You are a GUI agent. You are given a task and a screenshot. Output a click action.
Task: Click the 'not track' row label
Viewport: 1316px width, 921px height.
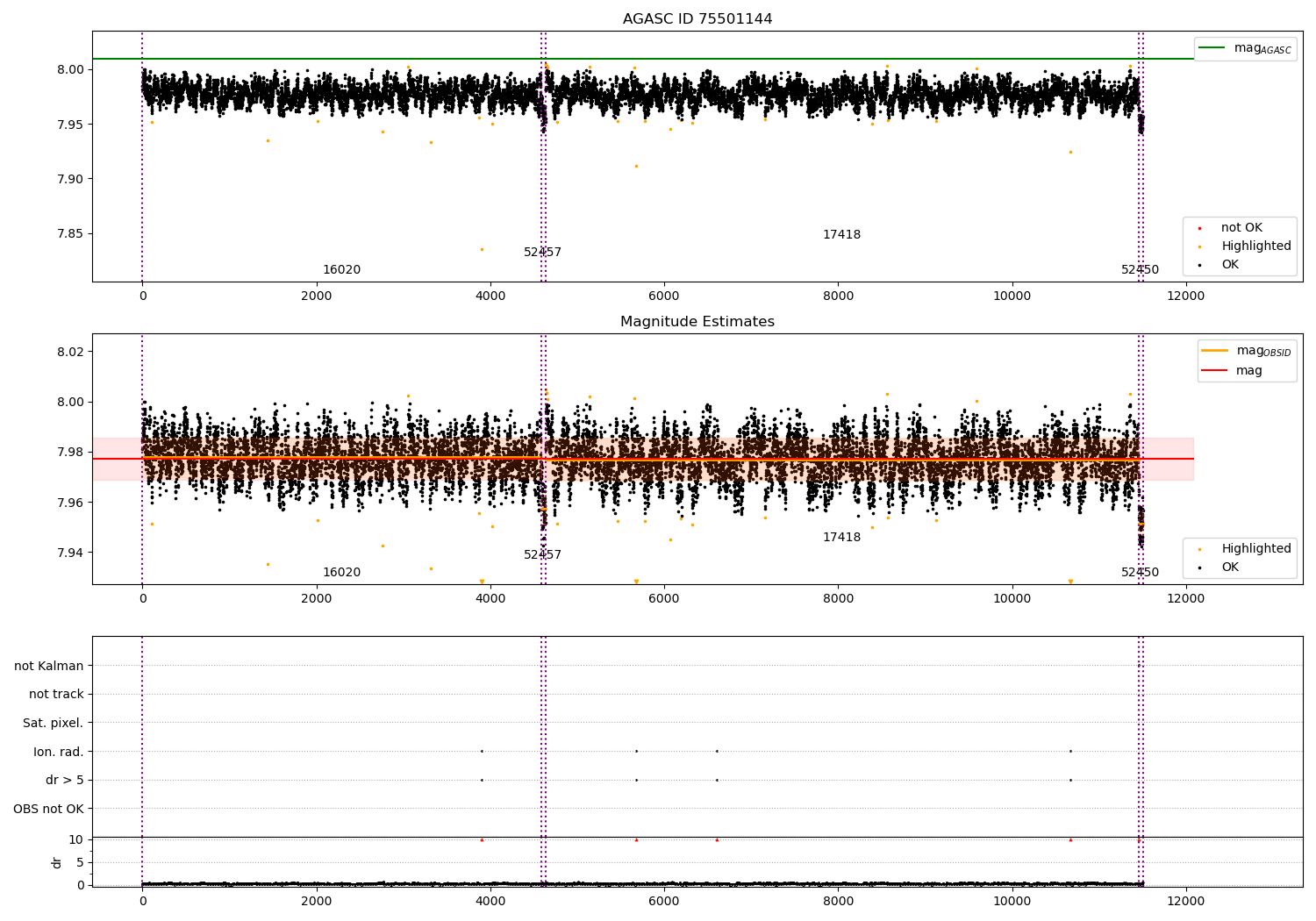pos(56,695)
